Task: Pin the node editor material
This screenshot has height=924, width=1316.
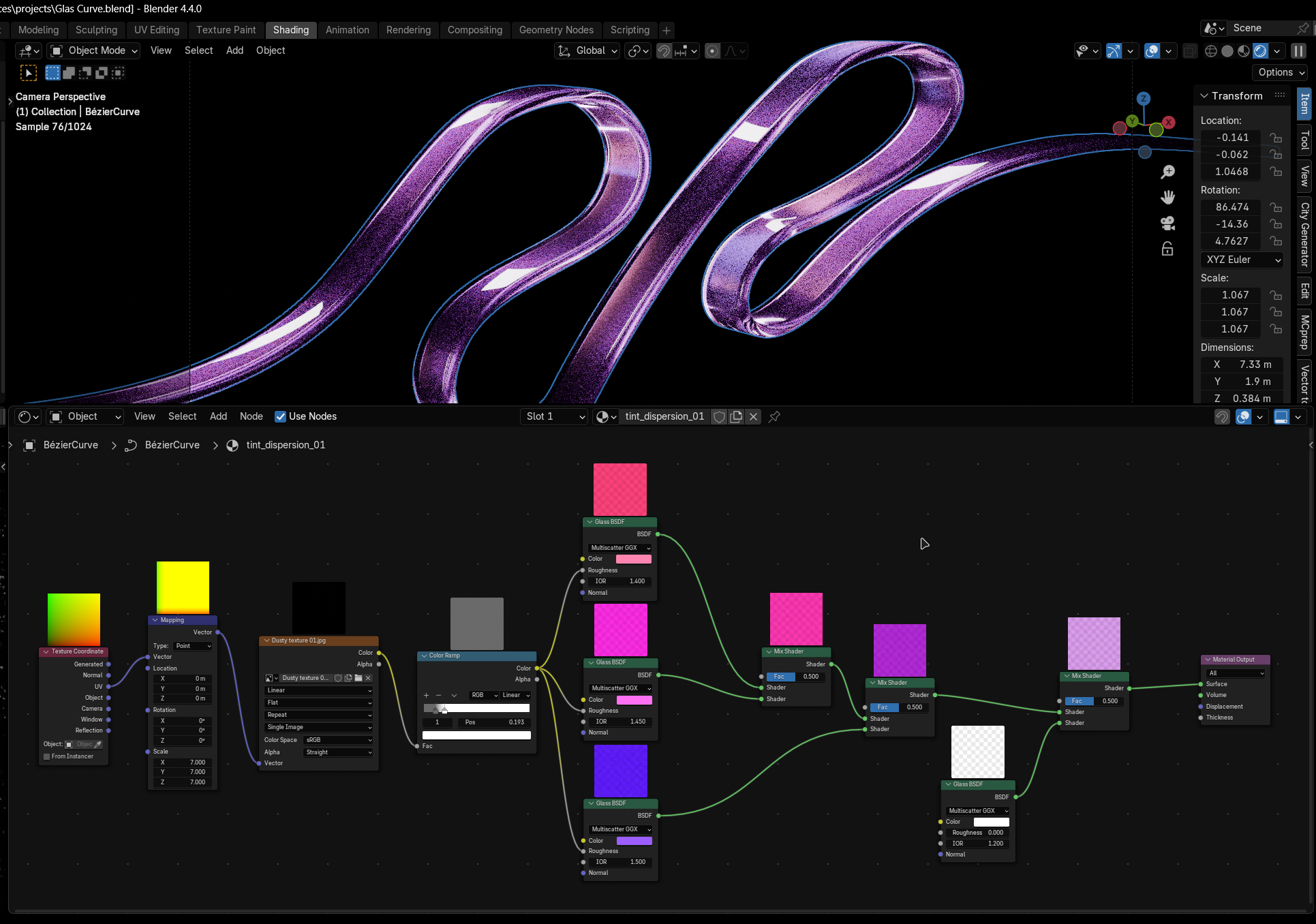Action: click(774, 416)
